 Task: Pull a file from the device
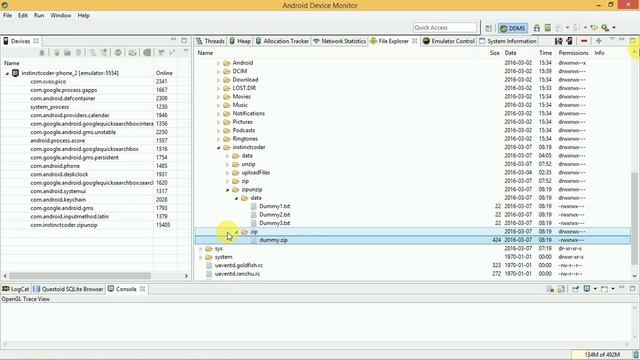[x=558, y=41]
